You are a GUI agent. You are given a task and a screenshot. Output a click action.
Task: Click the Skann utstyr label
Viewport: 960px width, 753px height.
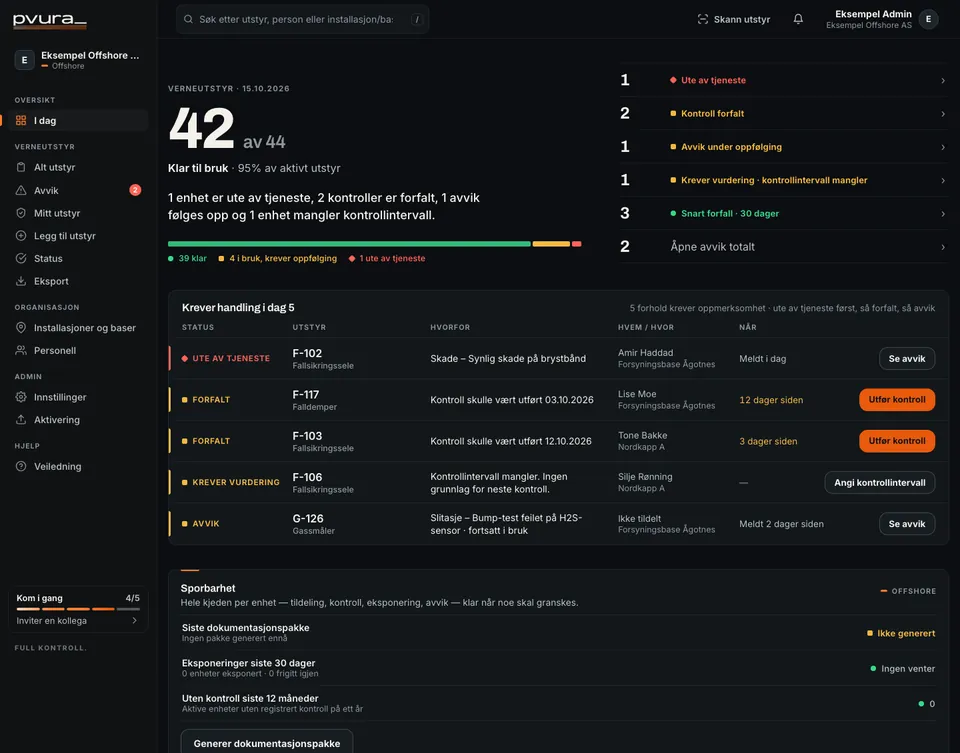pos(742,20)
